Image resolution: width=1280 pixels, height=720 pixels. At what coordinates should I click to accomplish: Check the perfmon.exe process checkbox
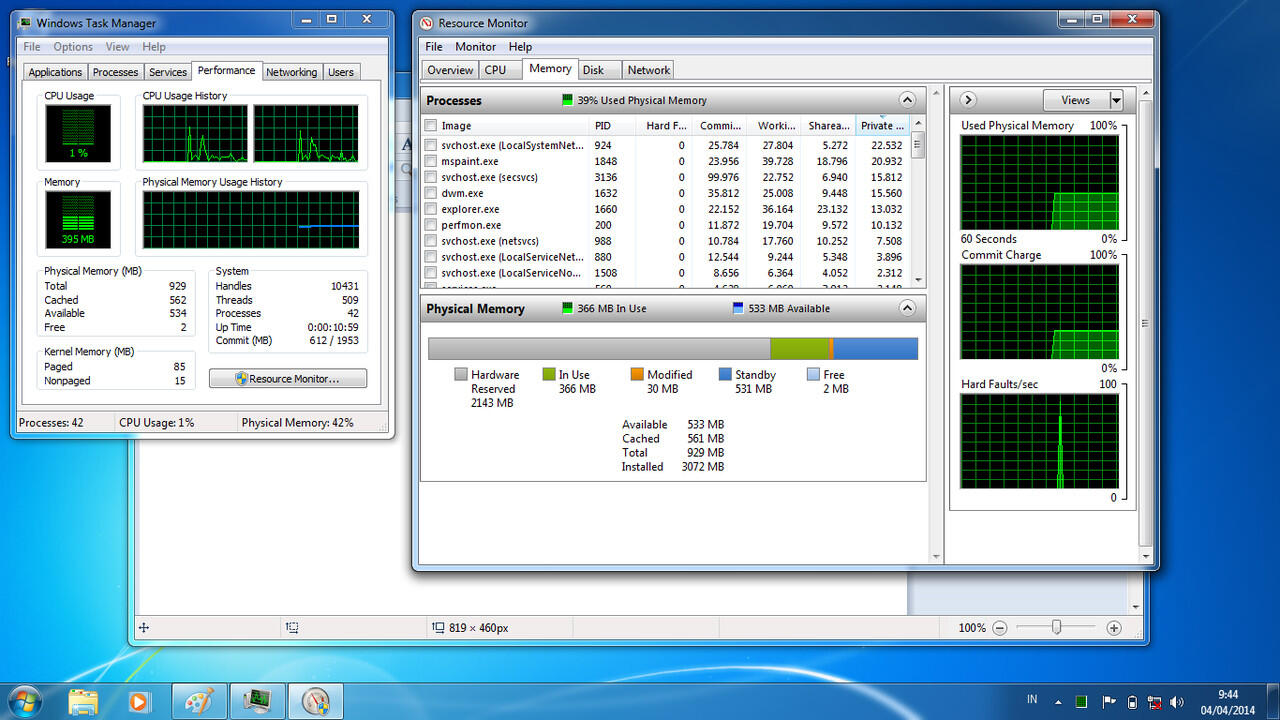(431, 225)
